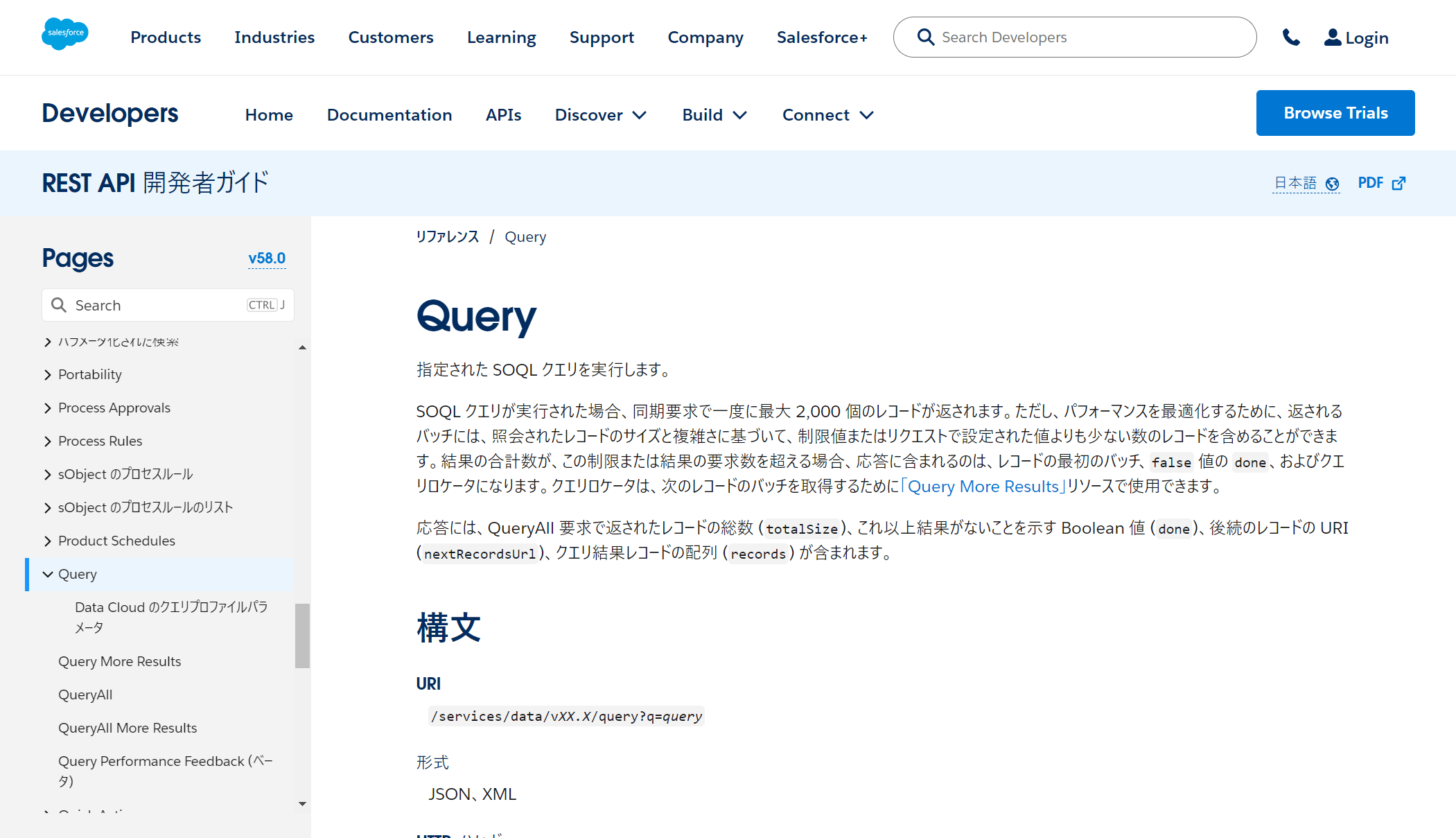Open the PDF external link icon
Image resolution: width=1456 pixels, height=838 pixels.
[x=1399, y=183]
